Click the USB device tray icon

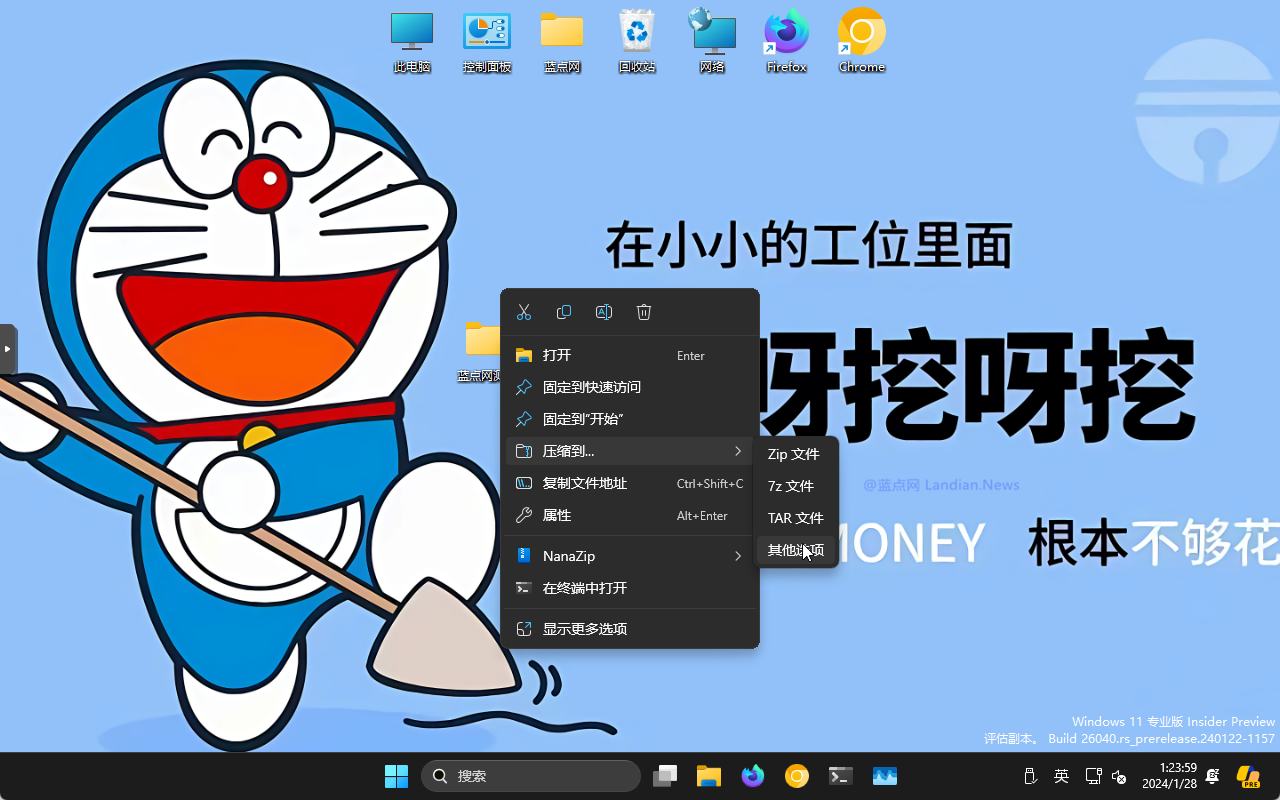tap(1030, 776)
